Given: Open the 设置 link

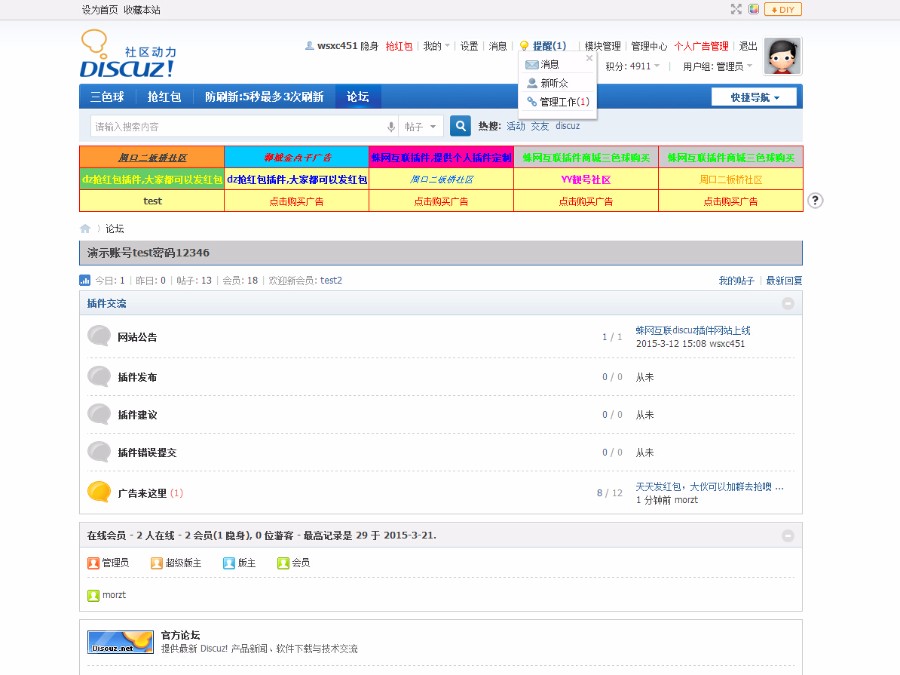Looking at the screenshot, I should [469, 46].
